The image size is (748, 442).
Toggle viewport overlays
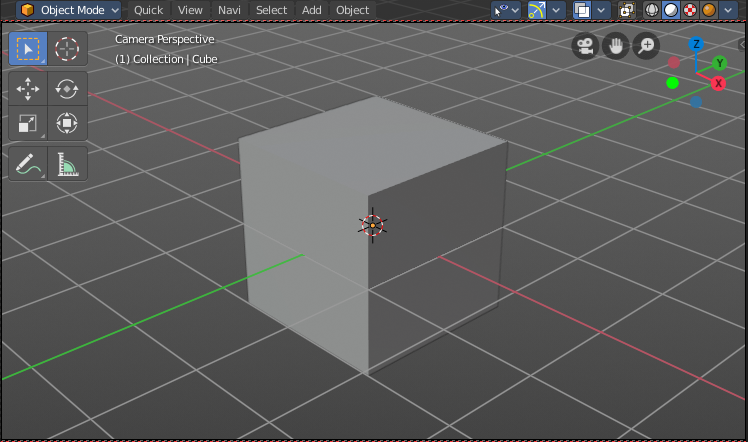582,10
